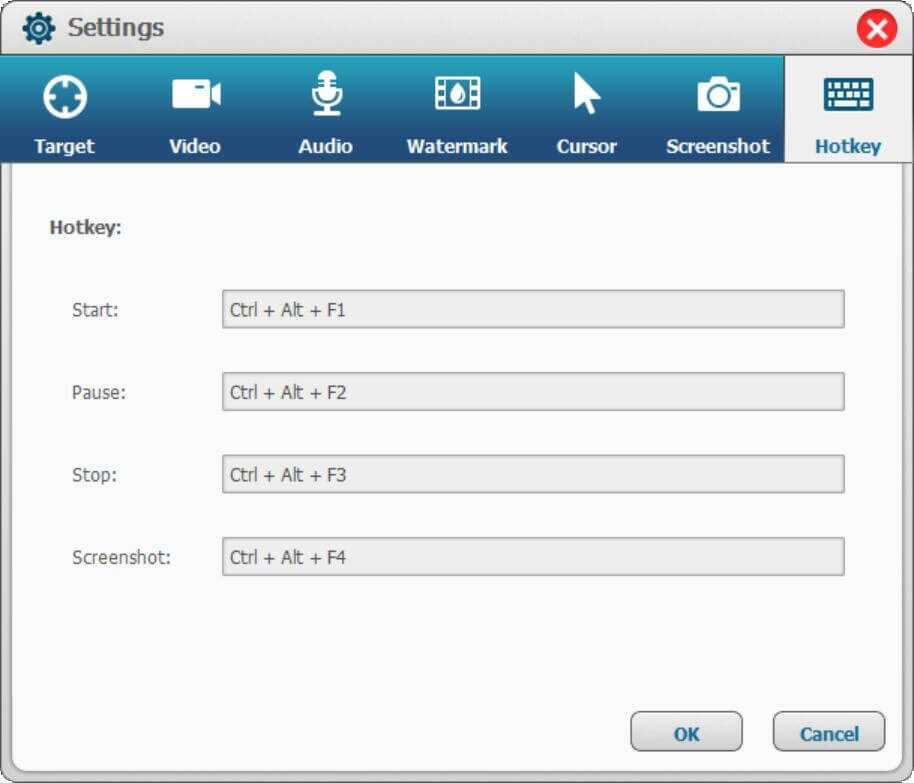Select the video camera icon
914x783 pixels.
point(195,95)
